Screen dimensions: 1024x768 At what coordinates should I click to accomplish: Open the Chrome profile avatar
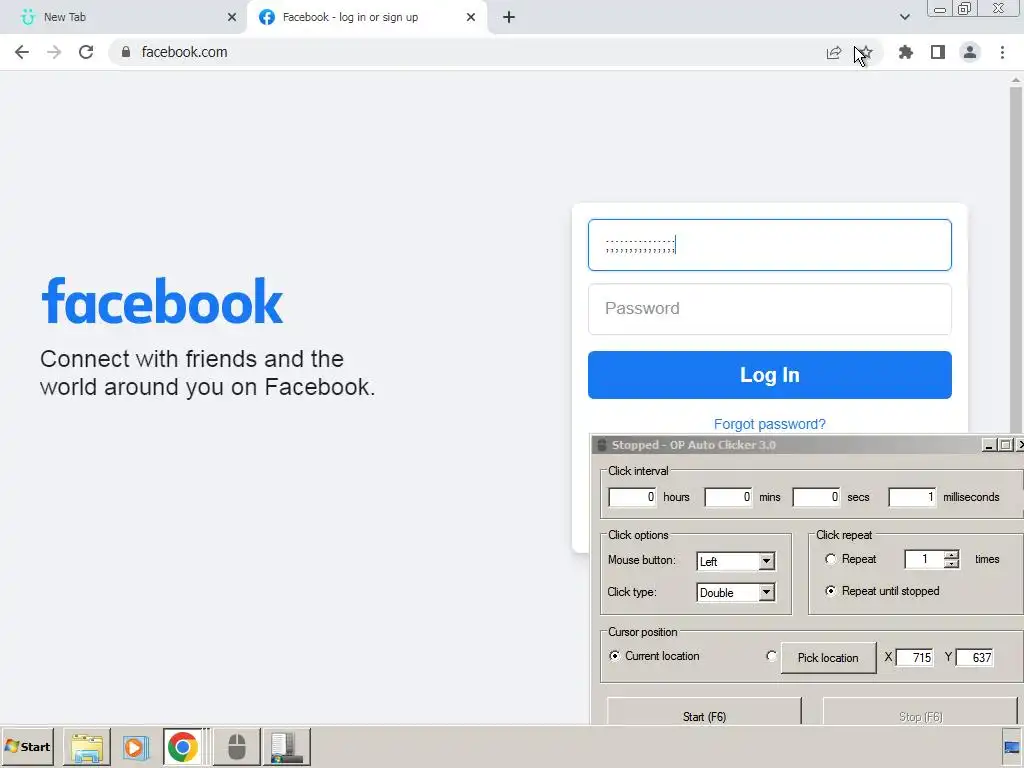(x=970, y=52)
